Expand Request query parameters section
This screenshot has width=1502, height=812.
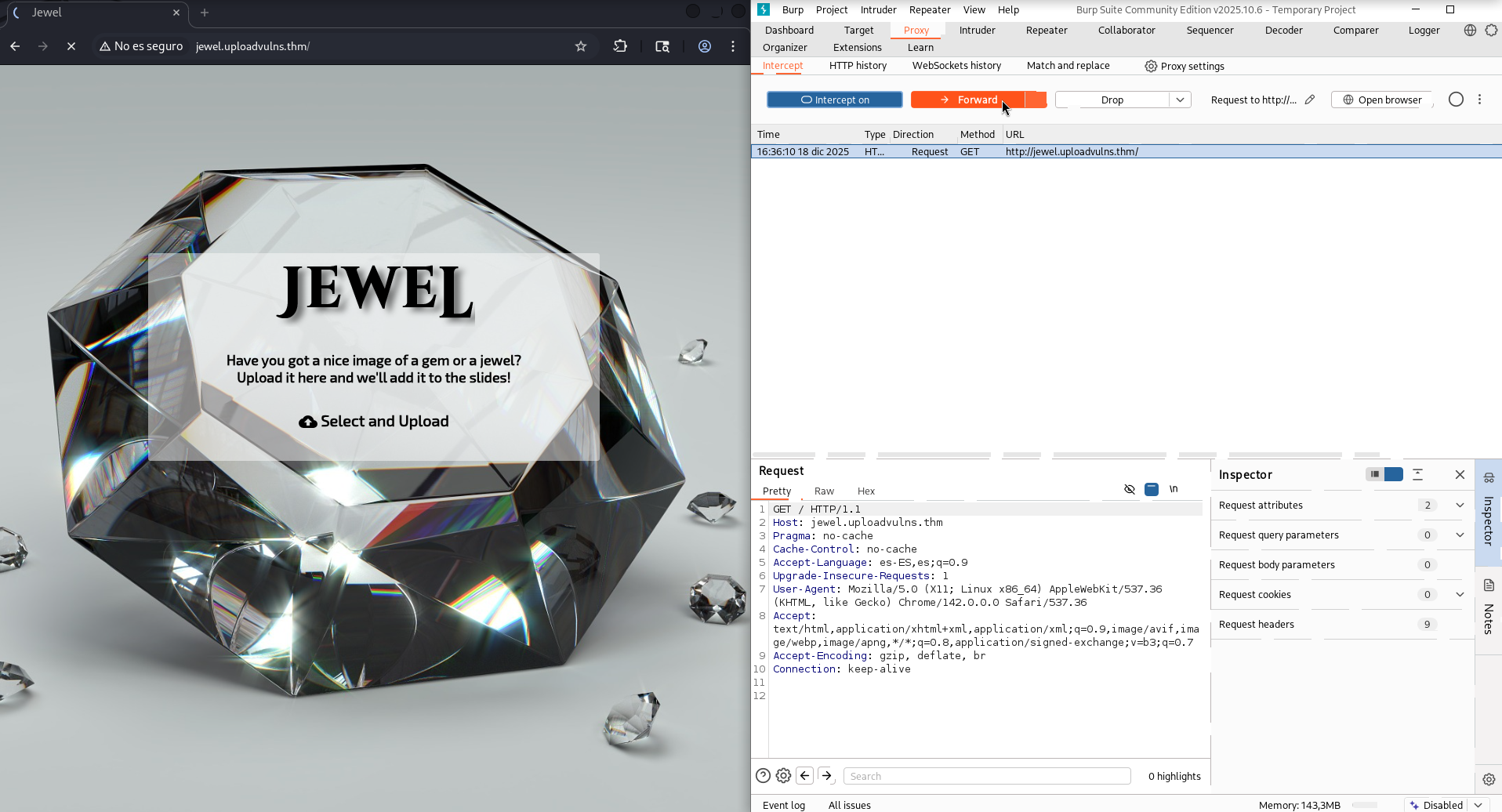1460,535
